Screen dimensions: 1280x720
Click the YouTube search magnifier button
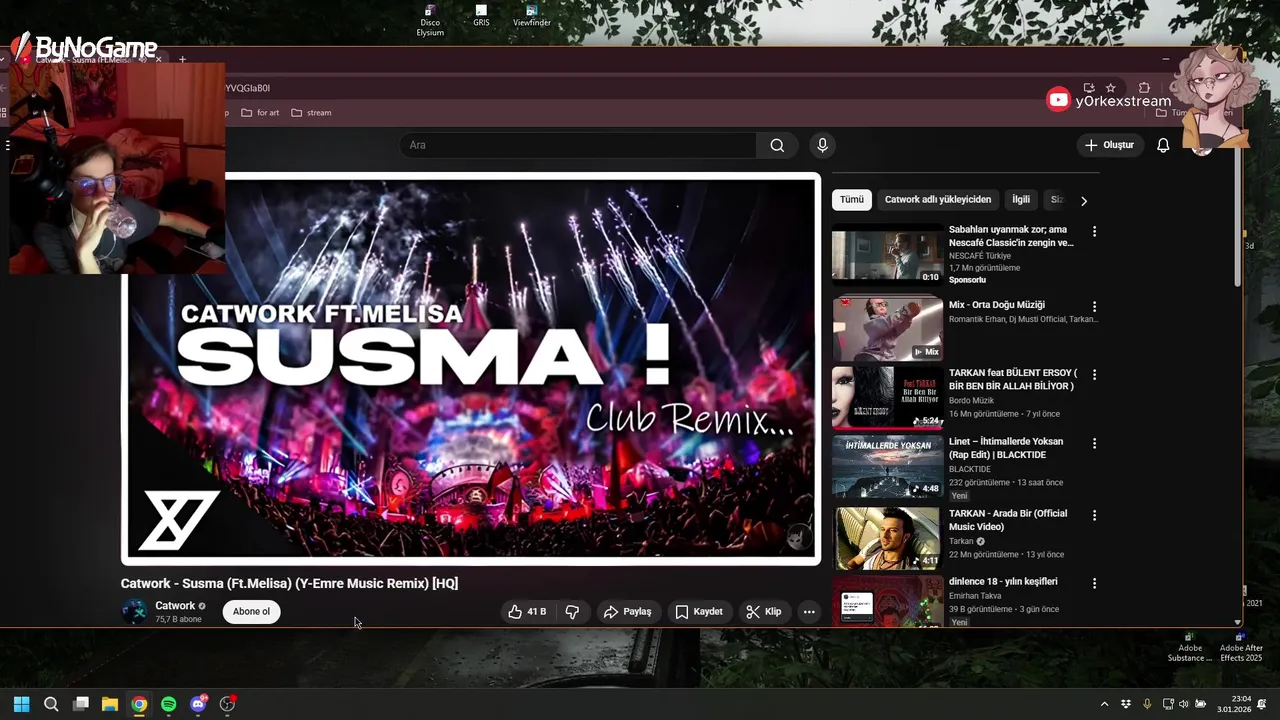tap(777, 145)
